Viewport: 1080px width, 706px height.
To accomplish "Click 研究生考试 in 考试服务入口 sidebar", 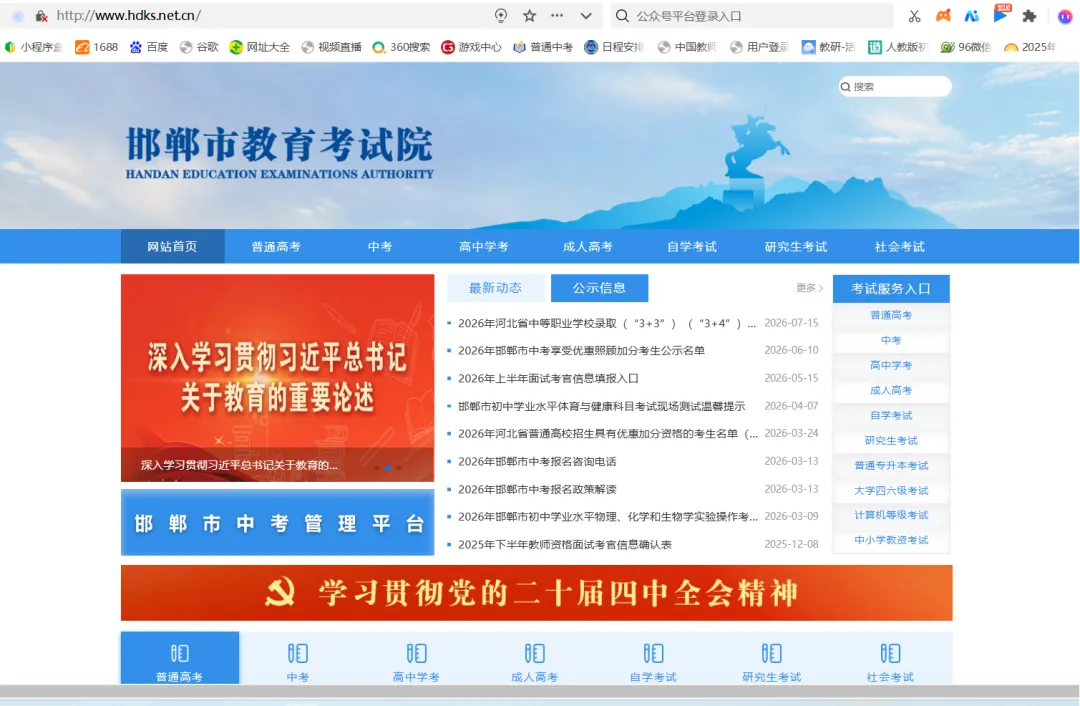I will (891, 440).
